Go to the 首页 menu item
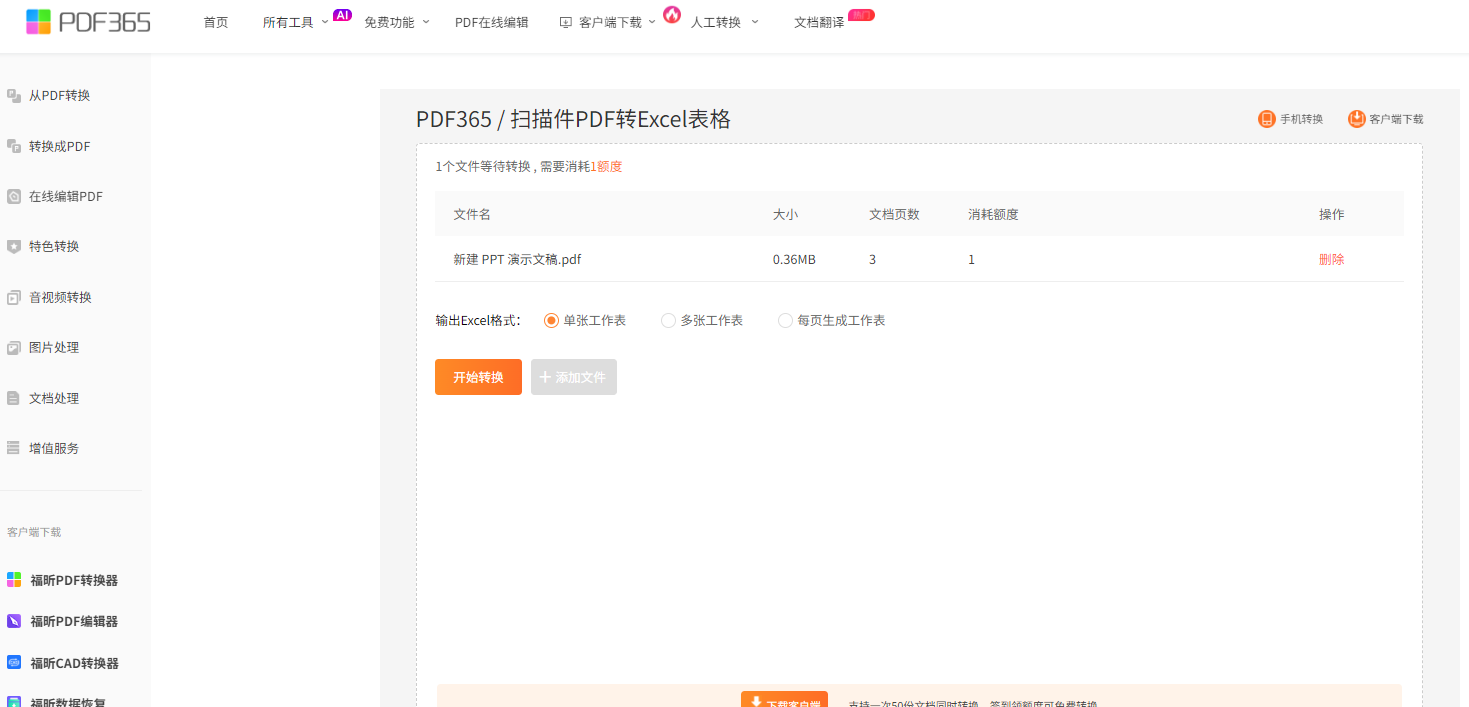The width and height of the screenshot is (1469, 707). (215, 22)
